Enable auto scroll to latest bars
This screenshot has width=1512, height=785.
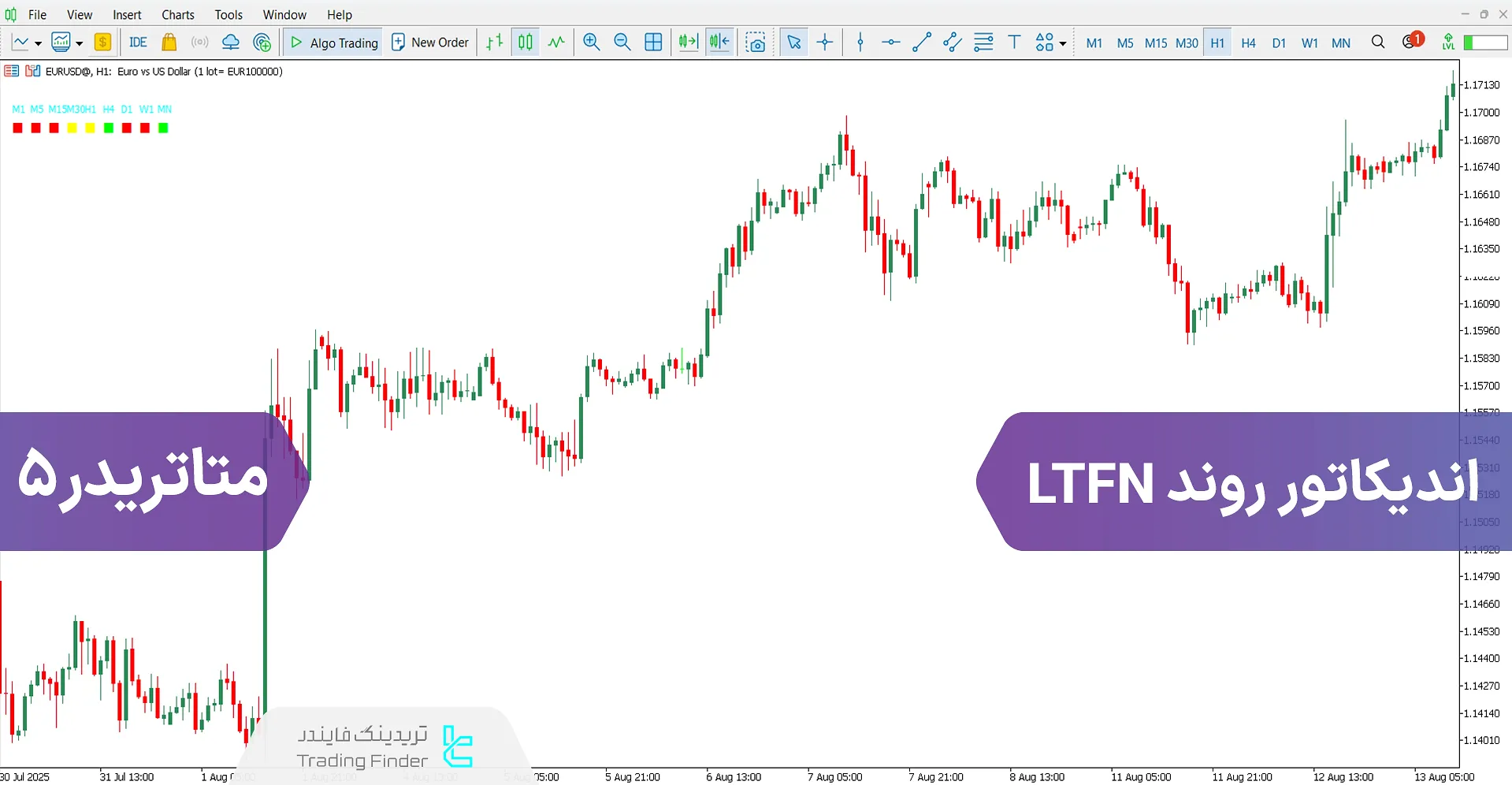point(687,42)
